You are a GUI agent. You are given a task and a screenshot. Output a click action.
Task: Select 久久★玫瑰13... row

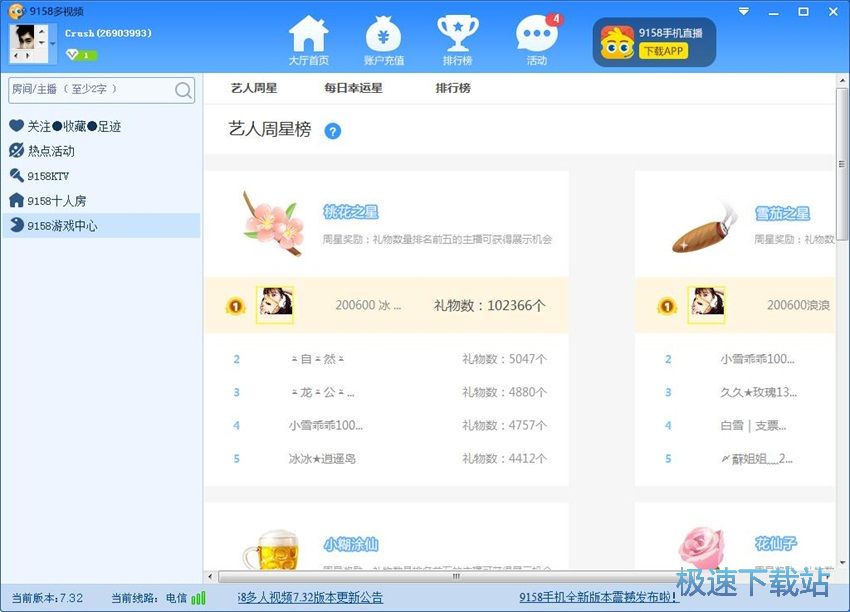(x=758, y=392)
